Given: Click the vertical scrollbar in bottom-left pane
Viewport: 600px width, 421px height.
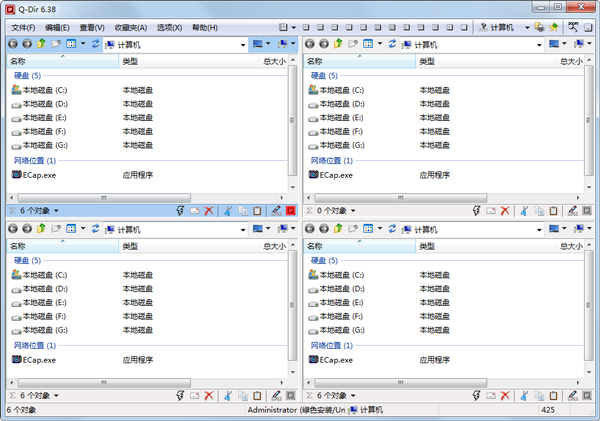Looking at the screenshot, I should coord(292,305).
